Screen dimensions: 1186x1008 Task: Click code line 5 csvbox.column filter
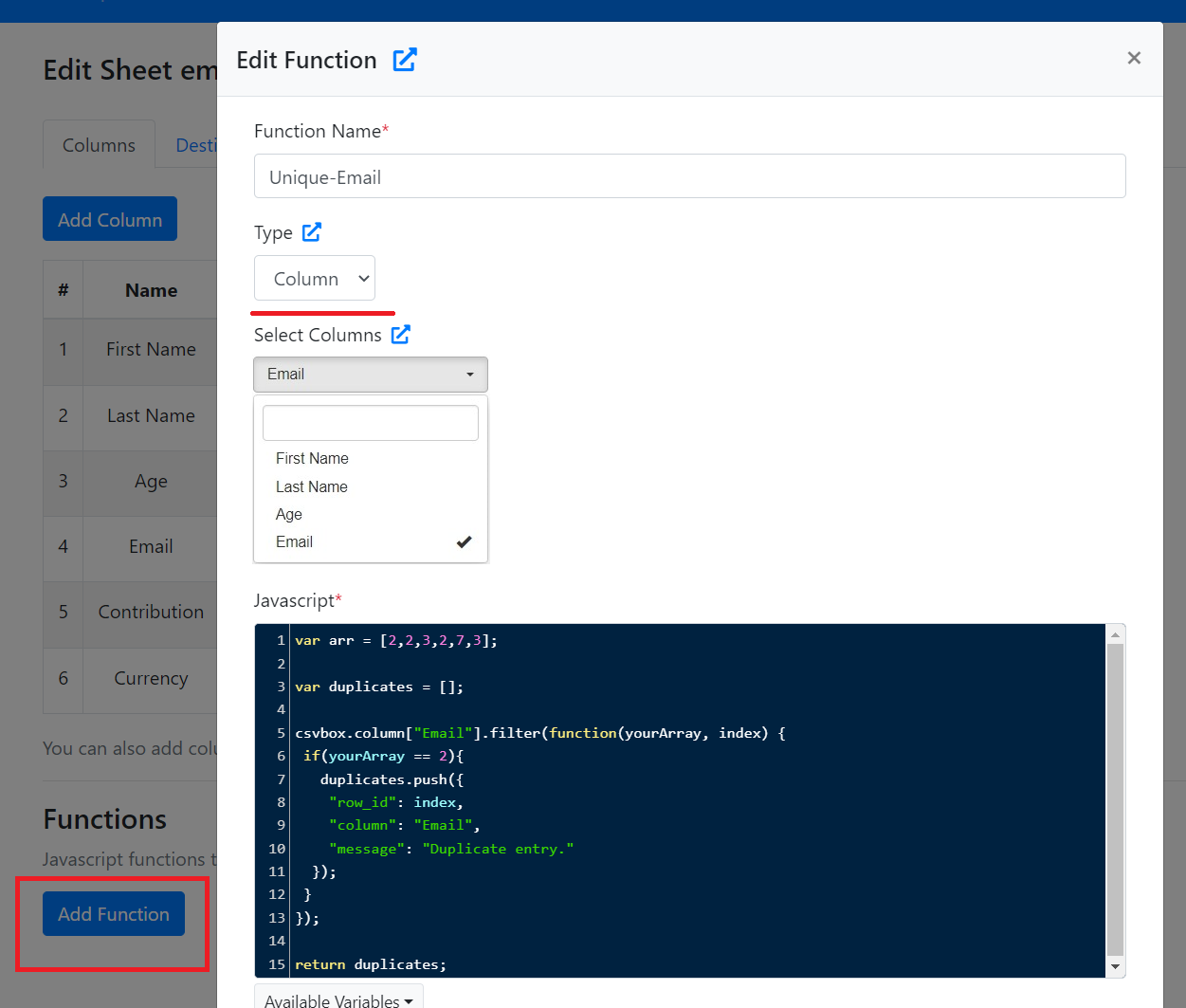[540, 733]
